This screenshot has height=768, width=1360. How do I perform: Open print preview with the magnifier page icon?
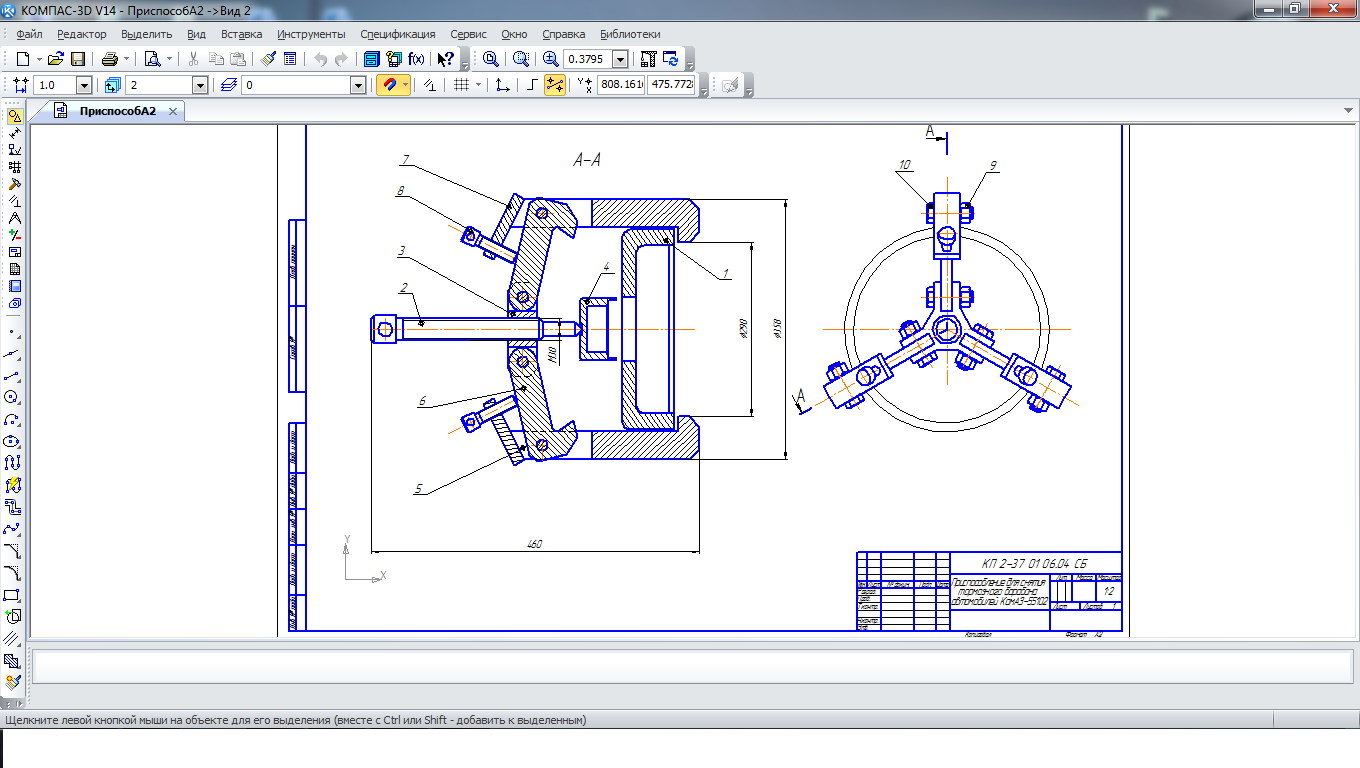click(152, 59)
